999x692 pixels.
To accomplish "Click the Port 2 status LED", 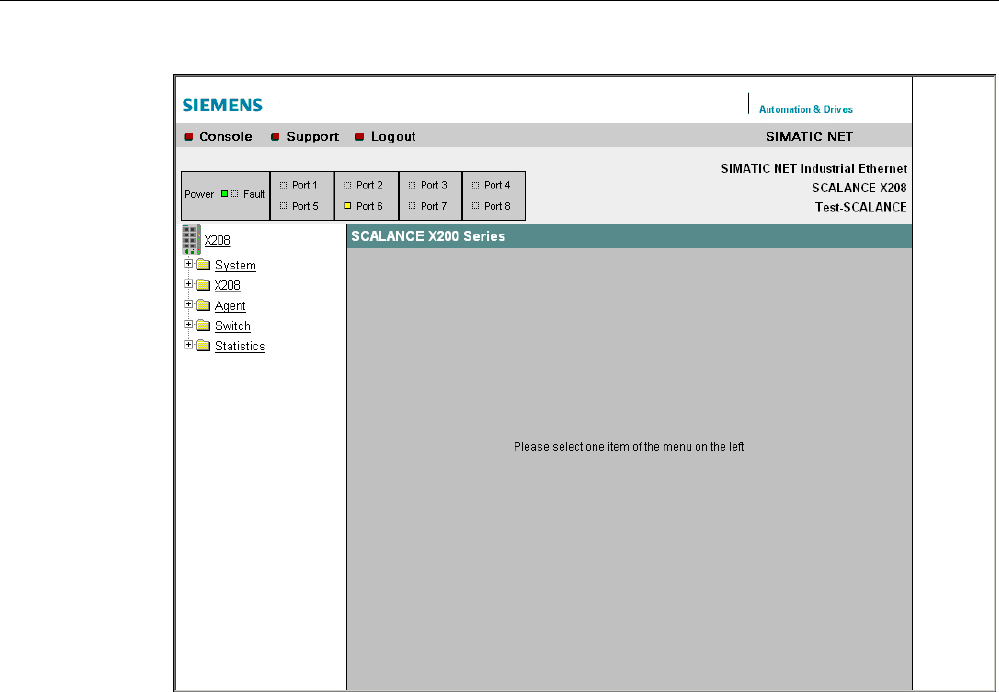I will coord(348,185).
